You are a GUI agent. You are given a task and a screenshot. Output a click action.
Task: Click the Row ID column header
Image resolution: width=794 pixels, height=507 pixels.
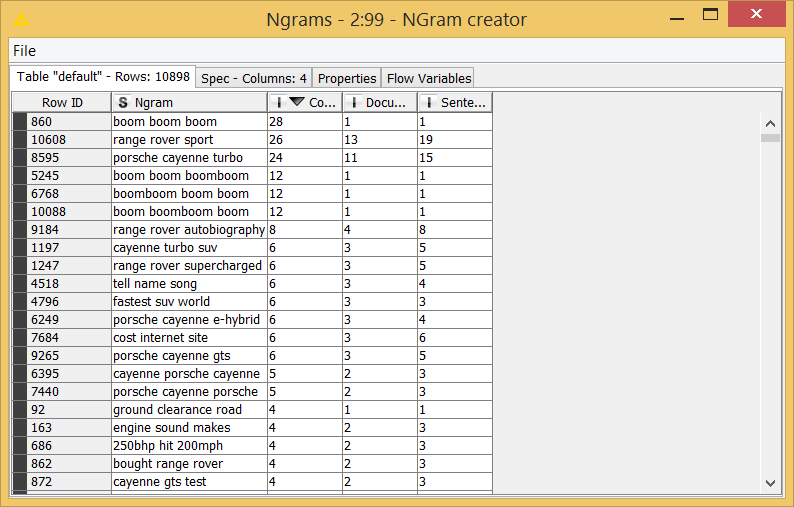pyautogui.click(x=62, y=103)
